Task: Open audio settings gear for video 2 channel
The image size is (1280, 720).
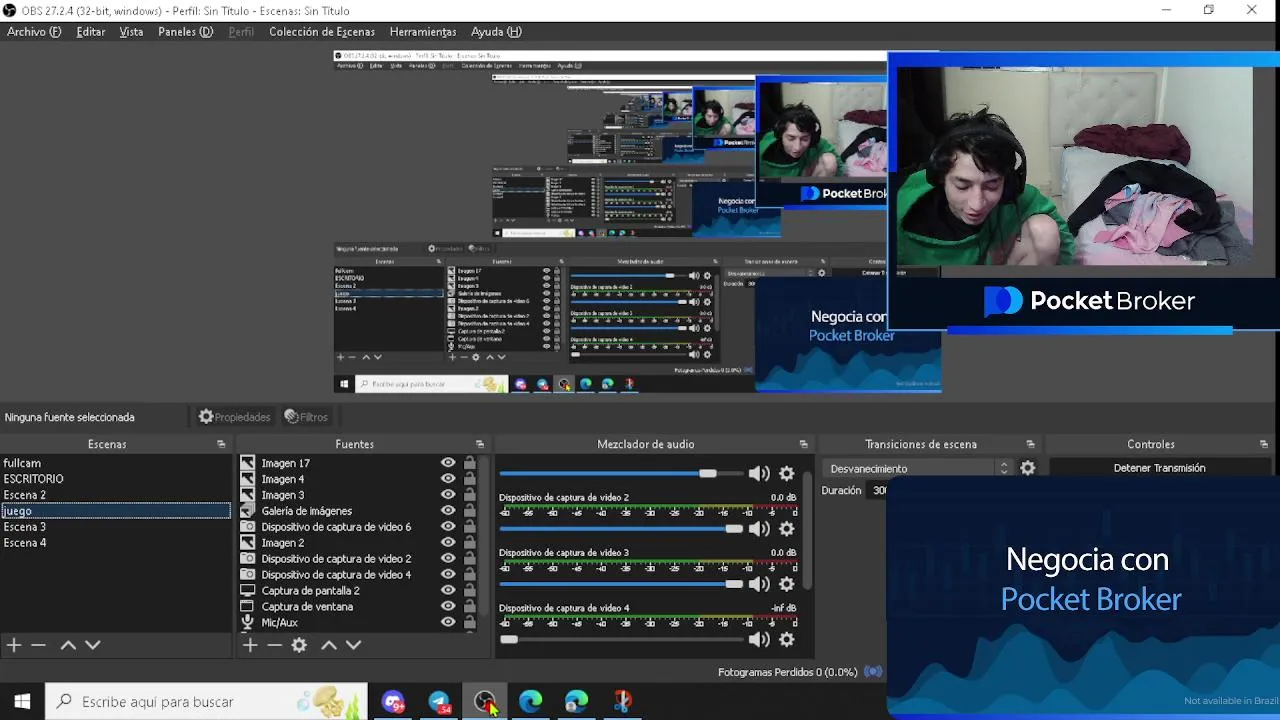Action: click(787, 528)
